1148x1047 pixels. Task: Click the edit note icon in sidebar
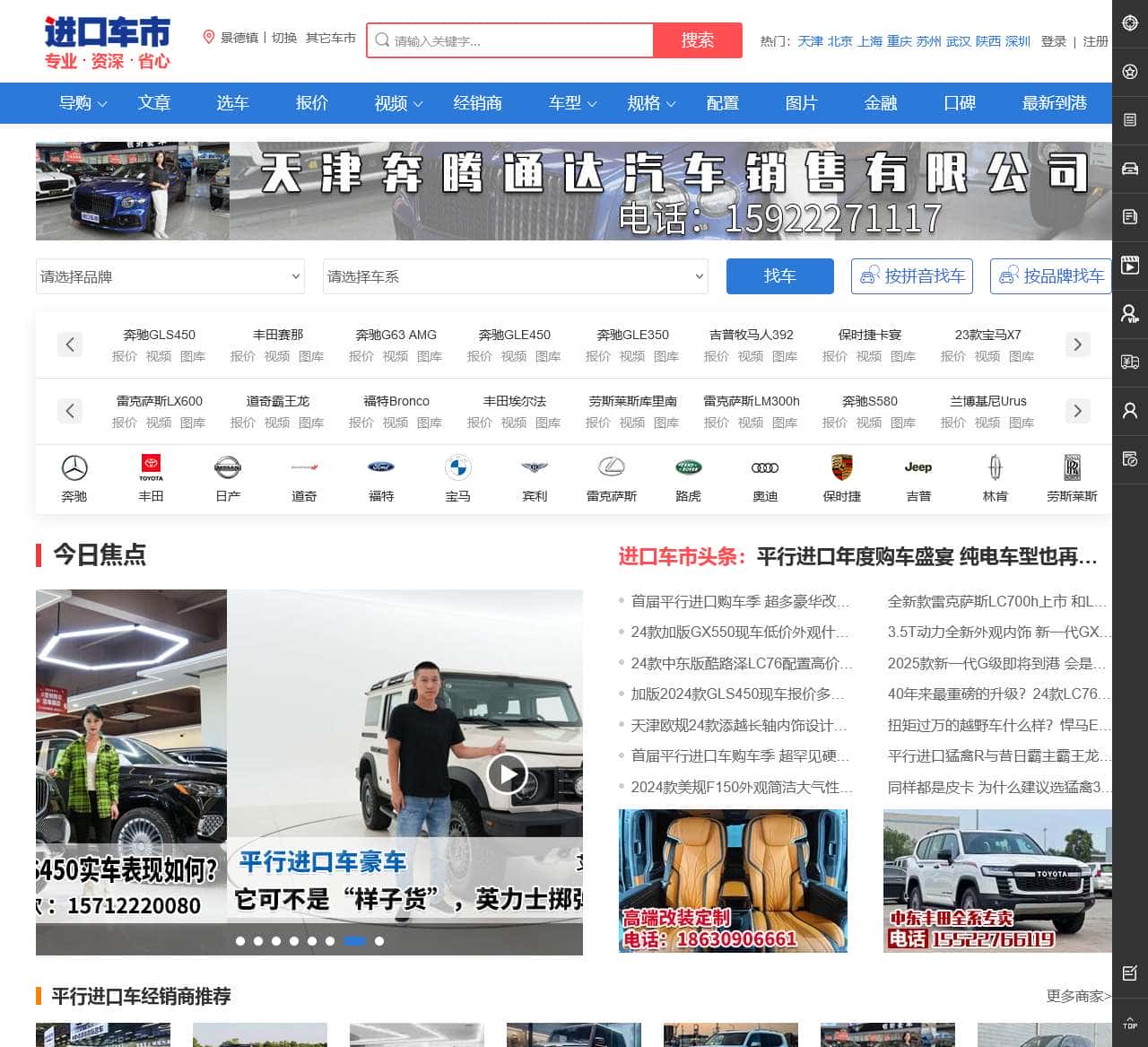pos(1130,973)
